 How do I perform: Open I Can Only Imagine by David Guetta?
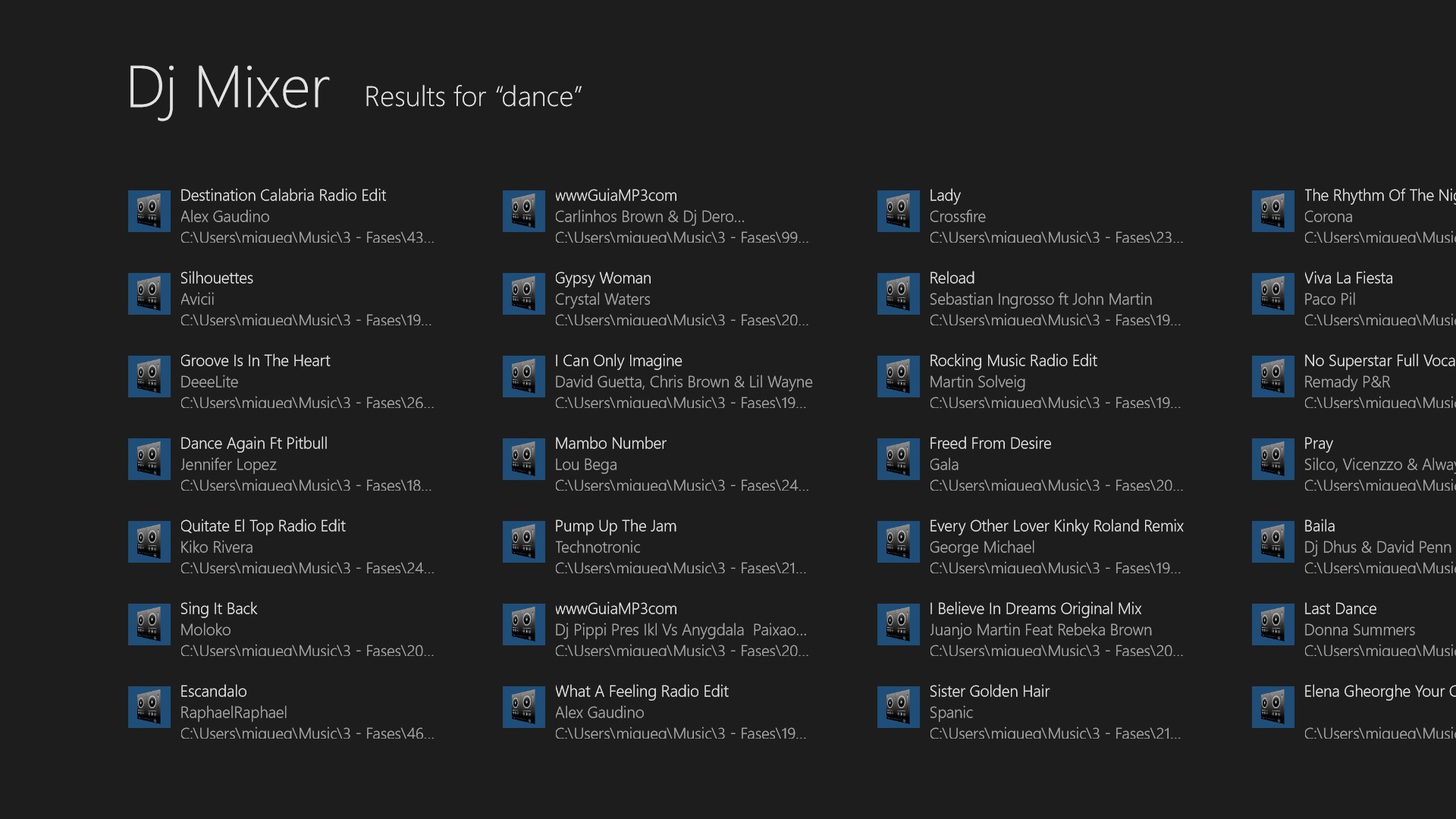click(619, 361)
